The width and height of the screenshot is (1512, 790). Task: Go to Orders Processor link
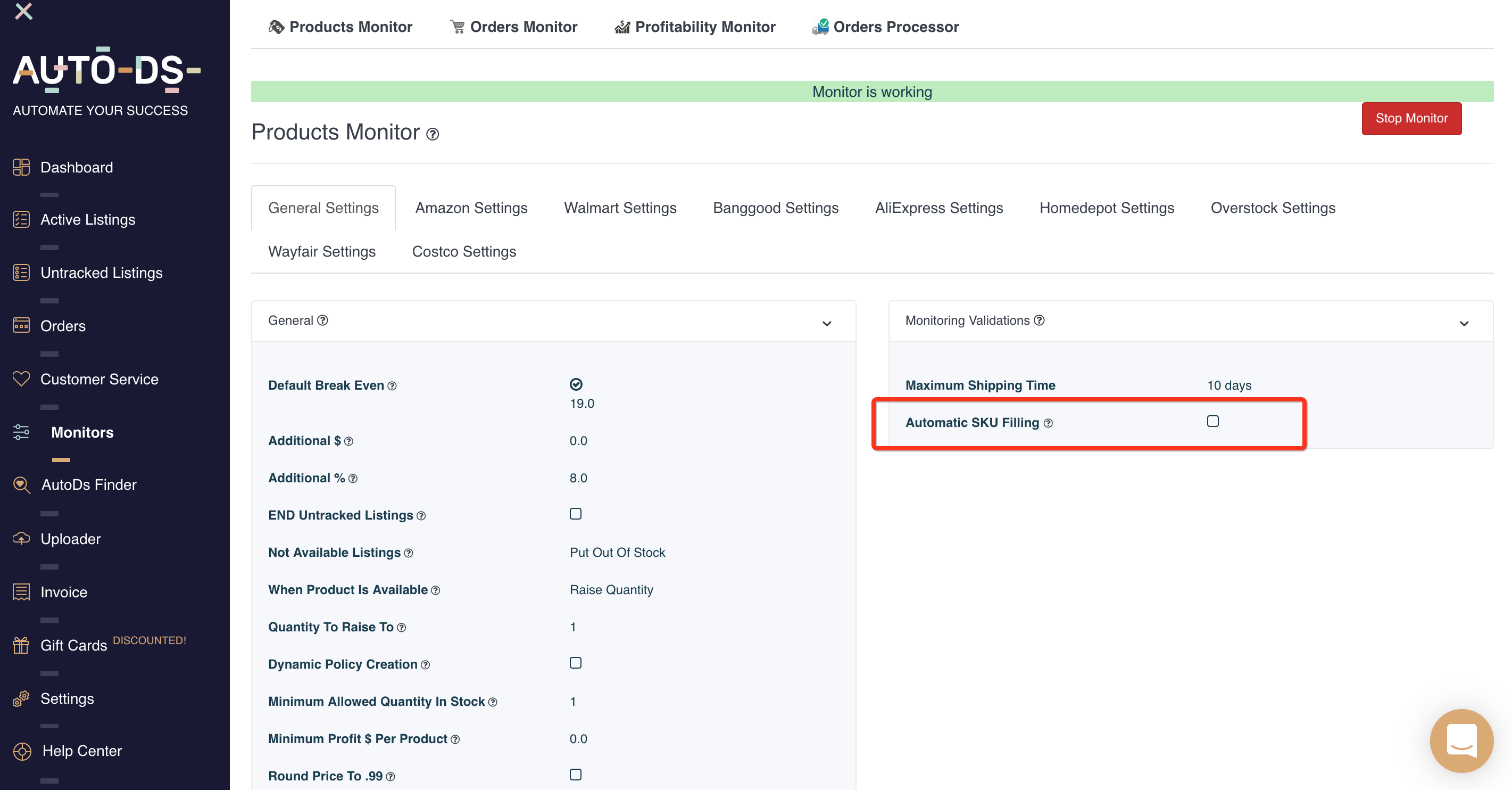click(x=885, y=27)
